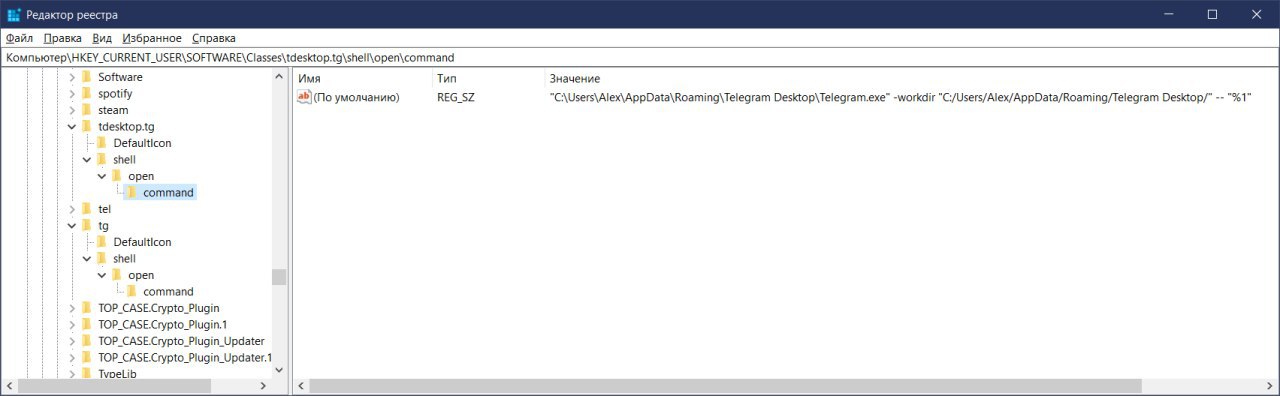The height and width of the screenshot is (396, 1280).
Task: Select the Software folder icon
Action: [x=87, y=77]
